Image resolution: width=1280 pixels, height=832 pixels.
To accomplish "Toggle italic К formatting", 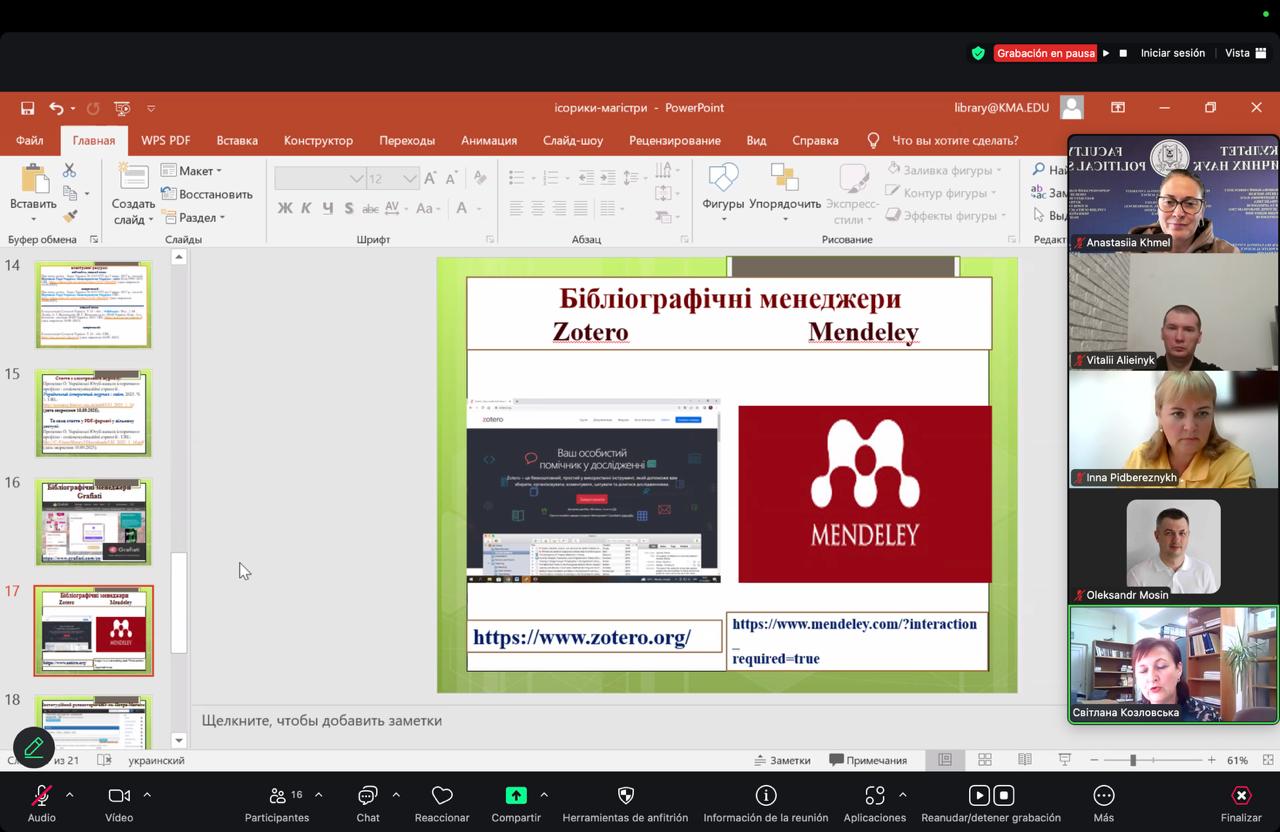I will pos(306,208).
